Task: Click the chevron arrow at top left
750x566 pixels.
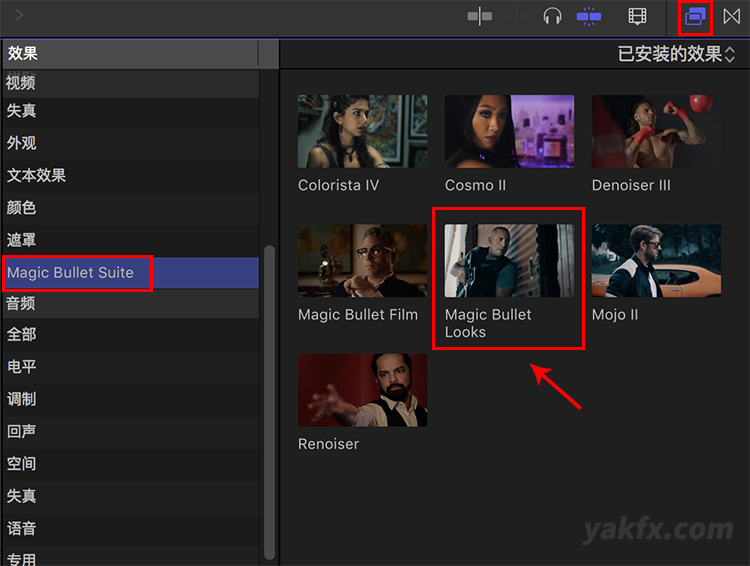Action: (x=19, y=15)
